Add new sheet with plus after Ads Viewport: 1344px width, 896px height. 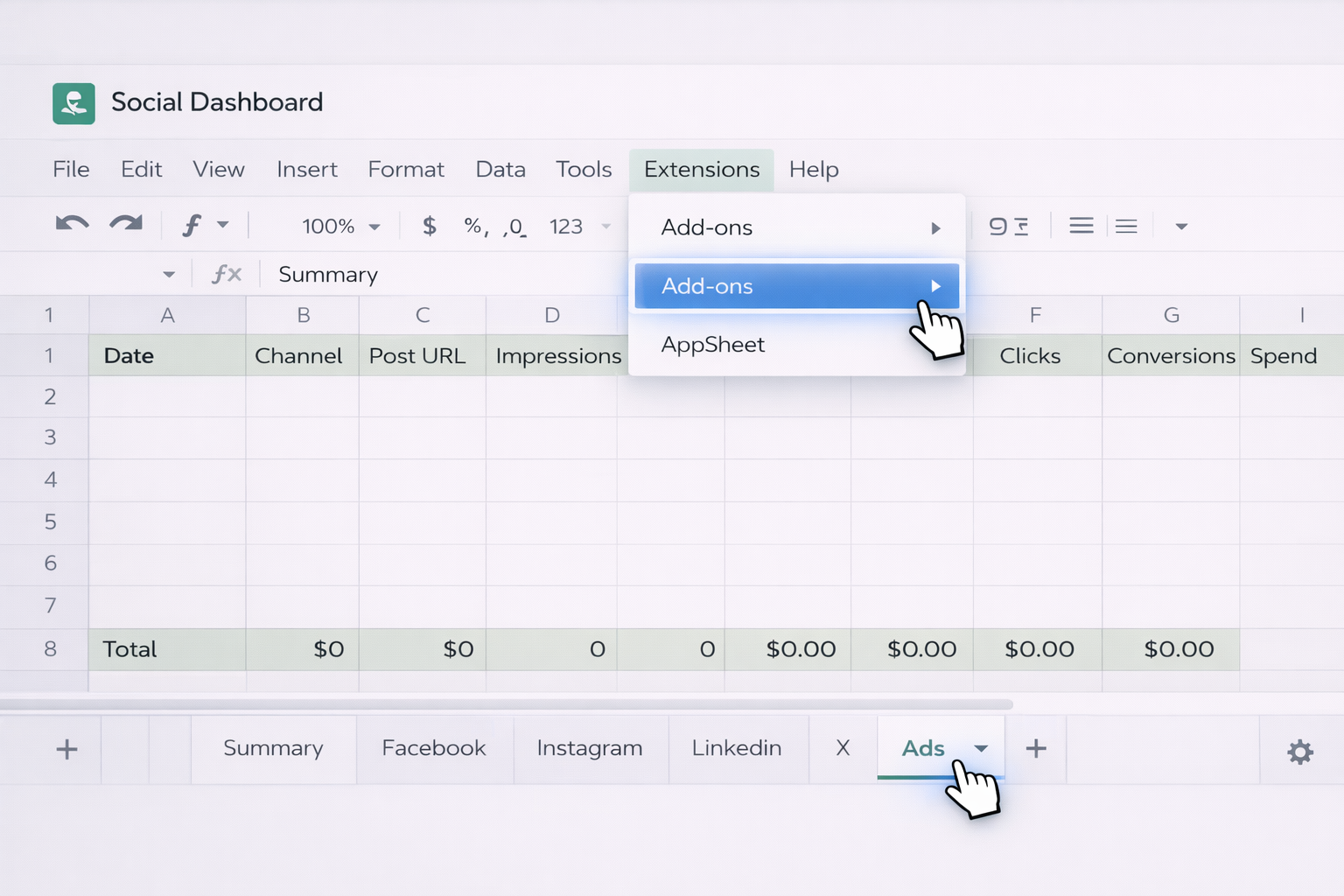(1036, 748)
